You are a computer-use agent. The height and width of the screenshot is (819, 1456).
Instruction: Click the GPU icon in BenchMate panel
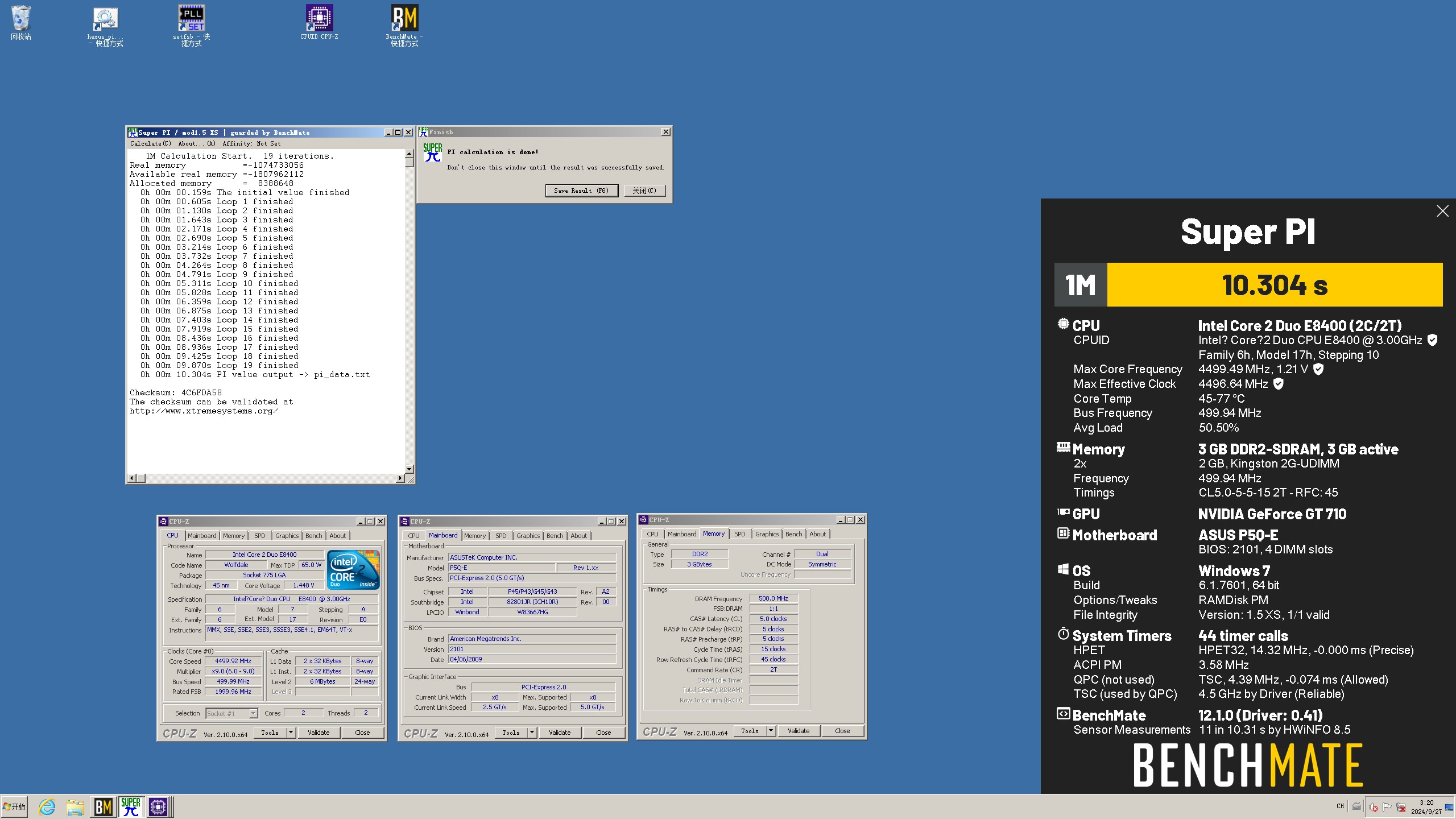pyautogui.click(x=1063, y=512)
